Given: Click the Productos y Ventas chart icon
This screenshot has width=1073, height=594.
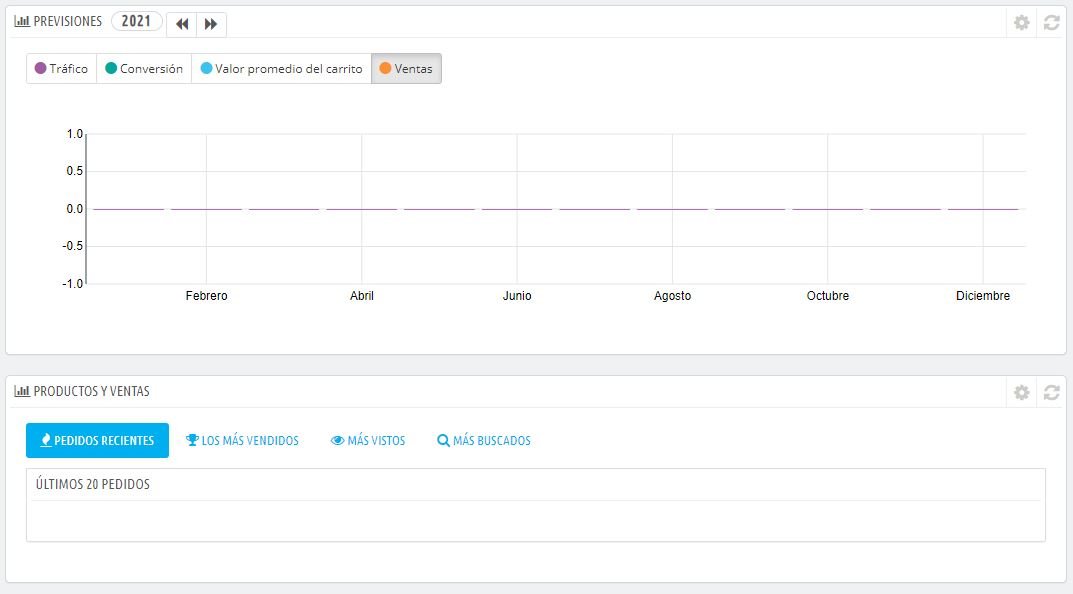Looking at the screenshot, I should click(22, 391).
